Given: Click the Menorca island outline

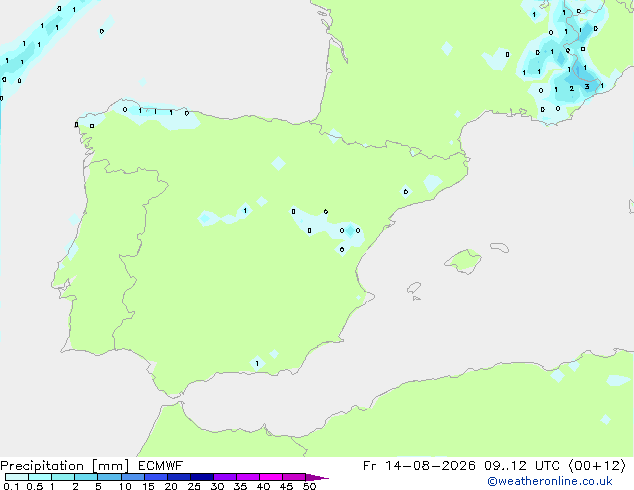Looking at the screenshot, I should click(x=499, y=247).
